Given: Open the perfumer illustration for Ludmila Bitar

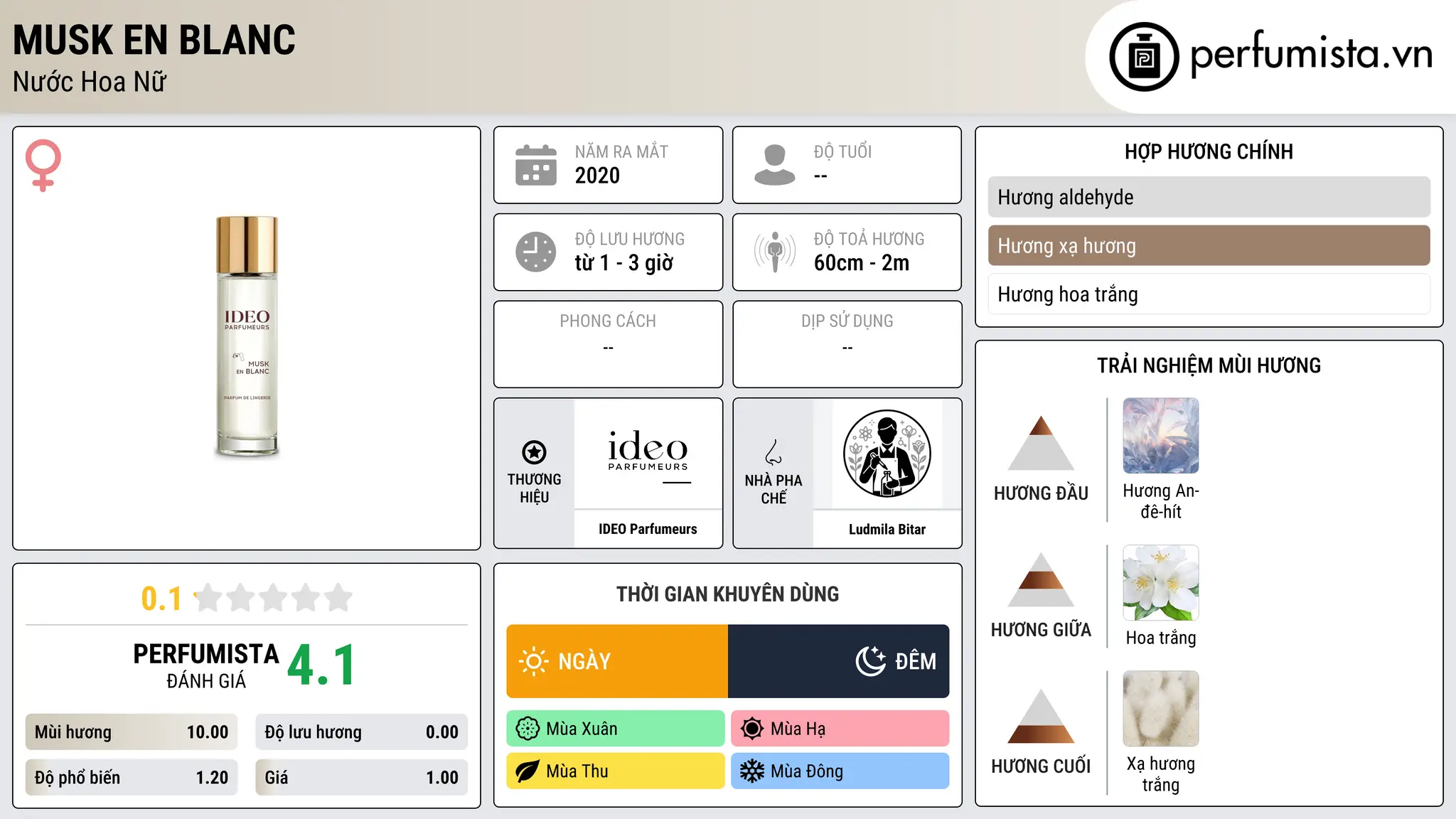Looking at the screenshot, I should 887,454.
